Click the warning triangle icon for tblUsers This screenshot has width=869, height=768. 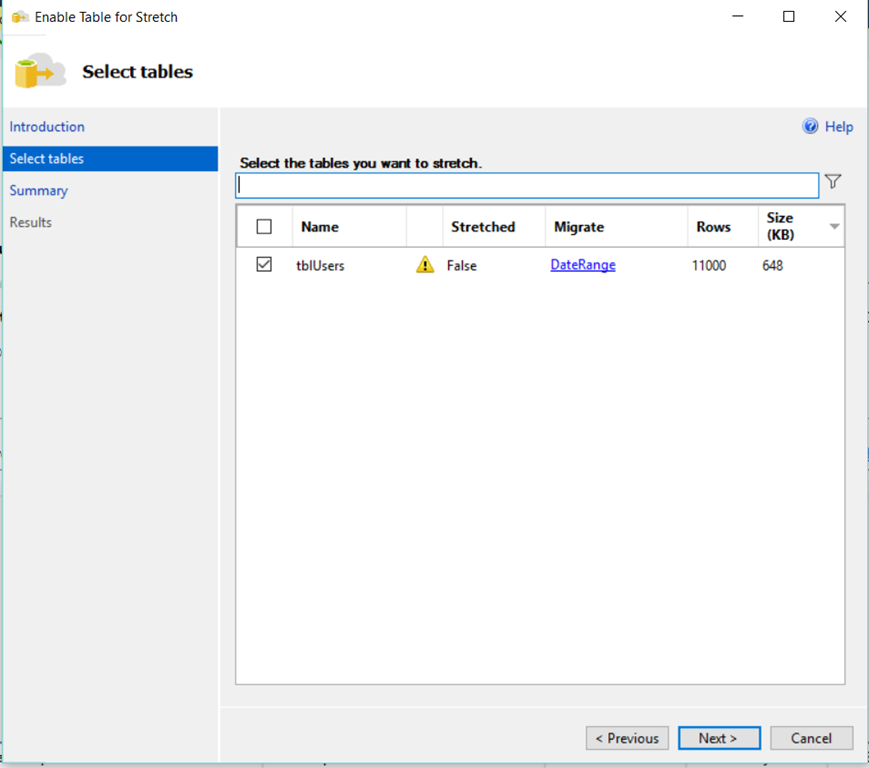(x=425, y=265)
